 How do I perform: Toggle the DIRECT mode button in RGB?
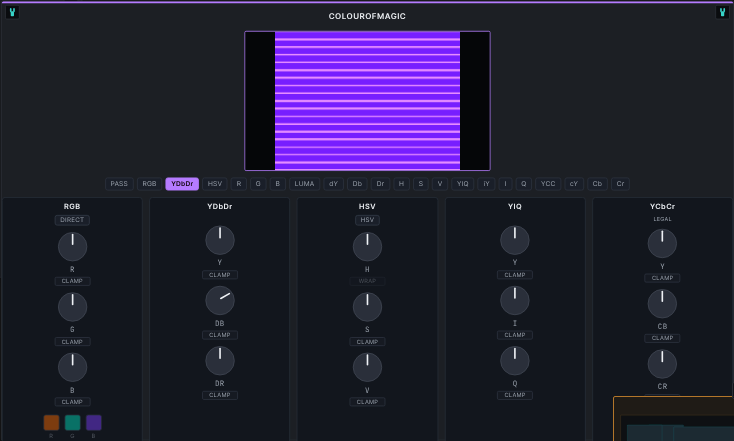coord(72,220)
